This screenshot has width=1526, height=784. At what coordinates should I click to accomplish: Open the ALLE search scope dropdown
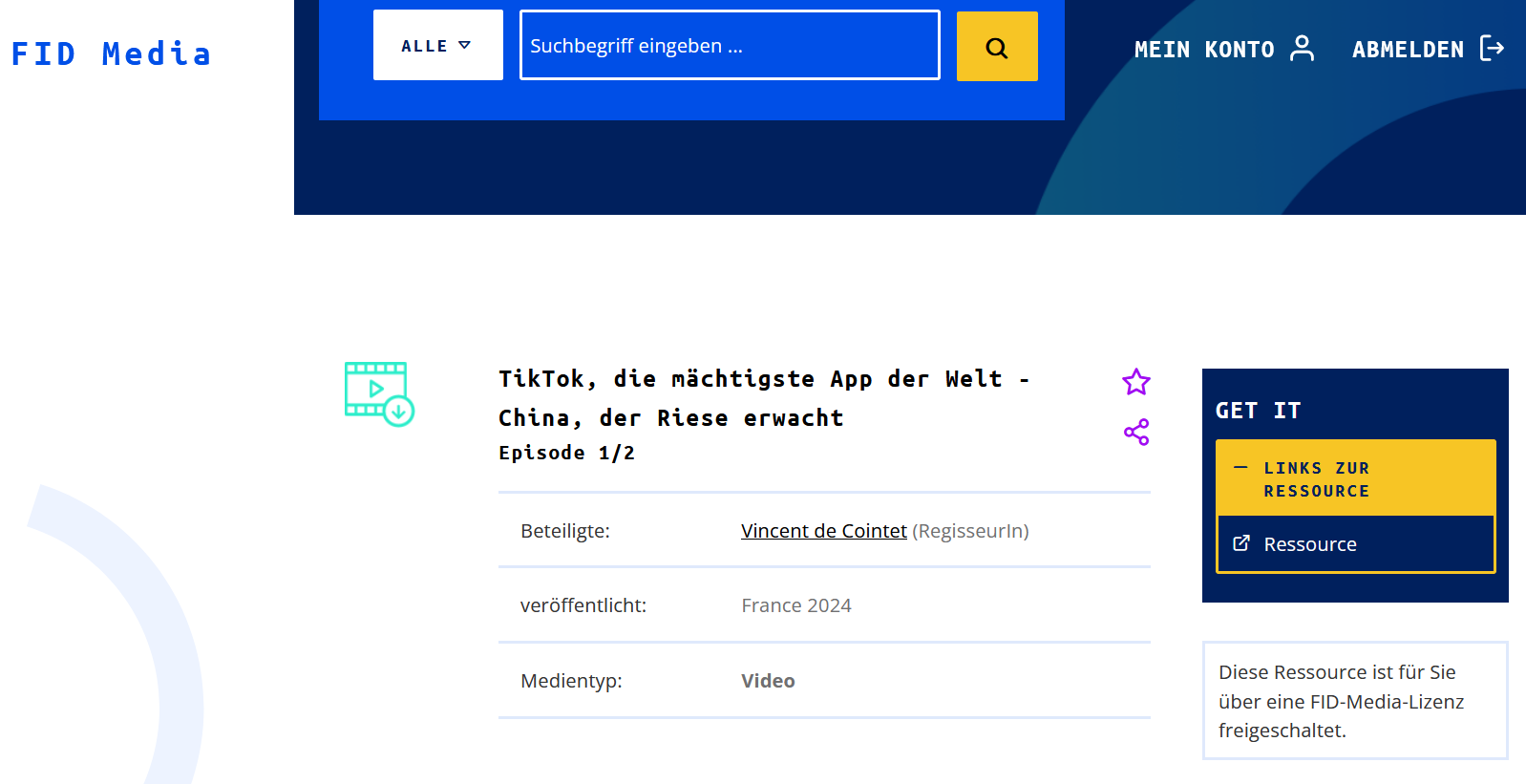point(437,45)
